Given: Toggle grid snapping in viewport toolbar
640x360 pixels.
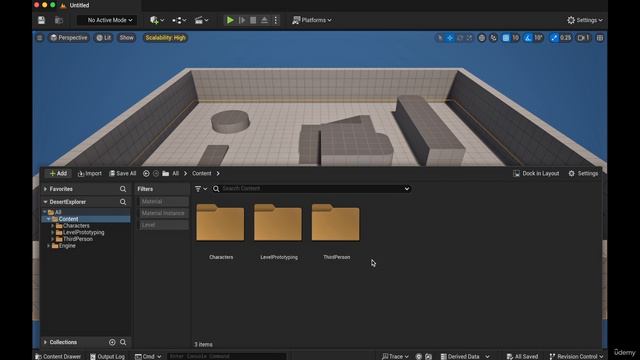Looking at the screenshot, I should [506, 38].
